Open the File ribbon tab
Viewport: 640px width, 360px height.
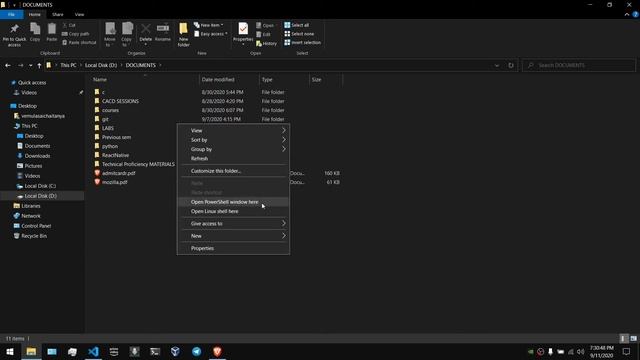click(11, 14)
